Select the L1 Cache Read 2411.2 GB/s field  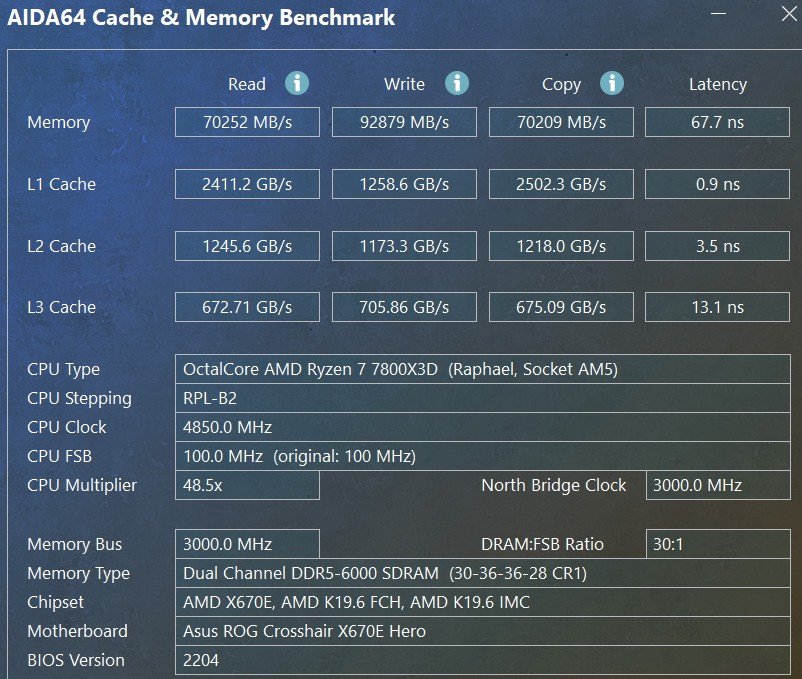(x=248, y=184)
